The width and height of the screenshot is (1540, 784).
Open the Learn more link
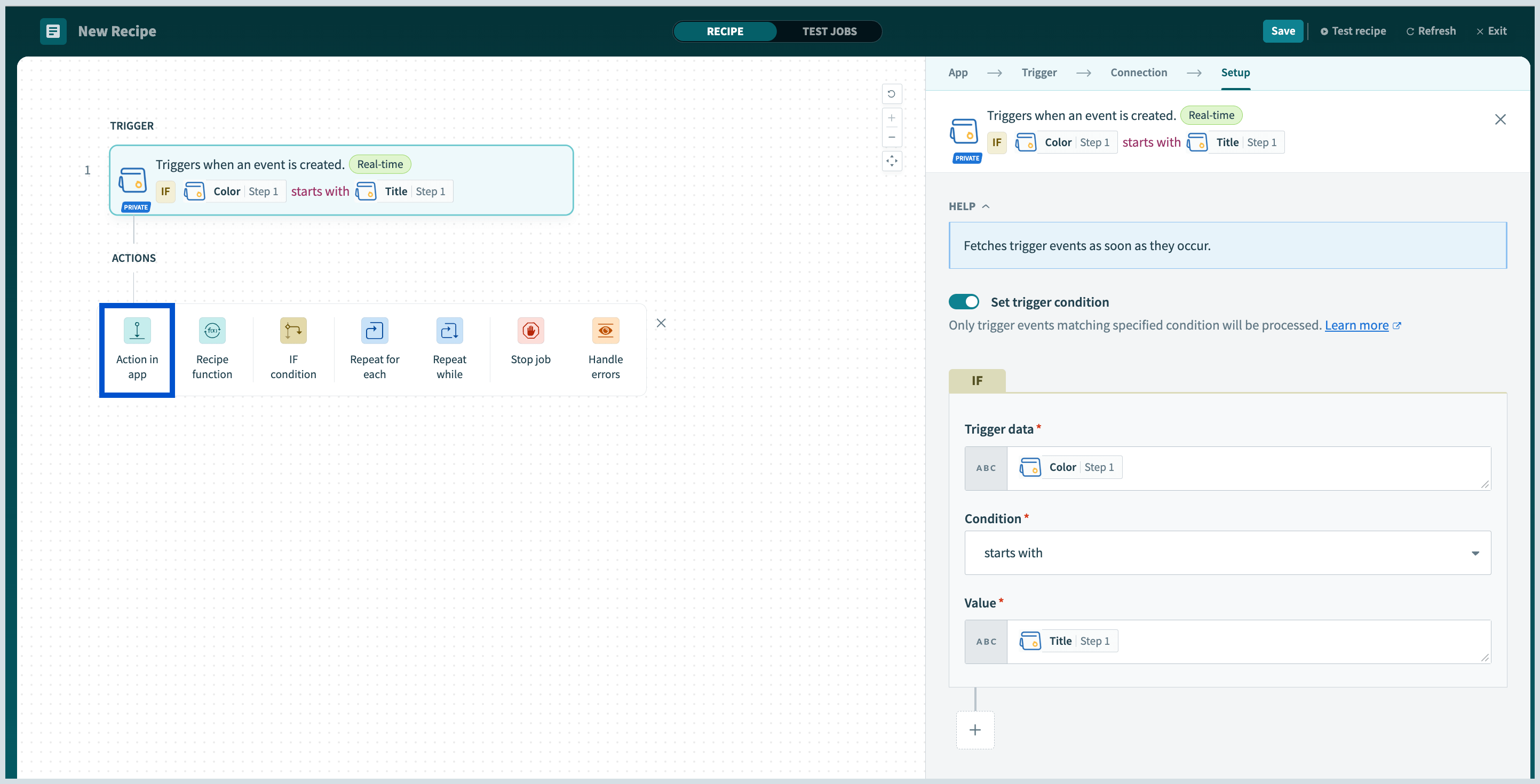point(1356,325)
